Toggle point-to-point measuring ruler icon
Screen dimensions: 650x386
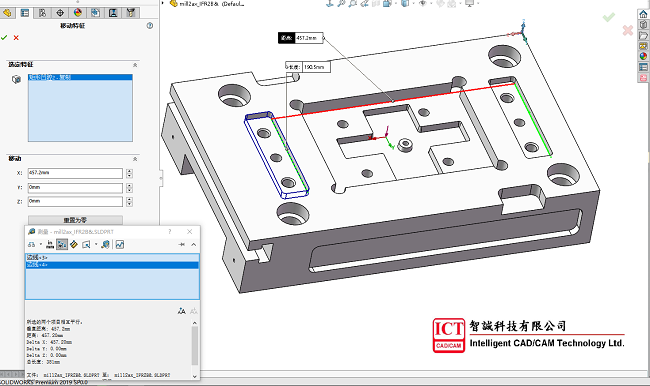[x=74, y=245]
